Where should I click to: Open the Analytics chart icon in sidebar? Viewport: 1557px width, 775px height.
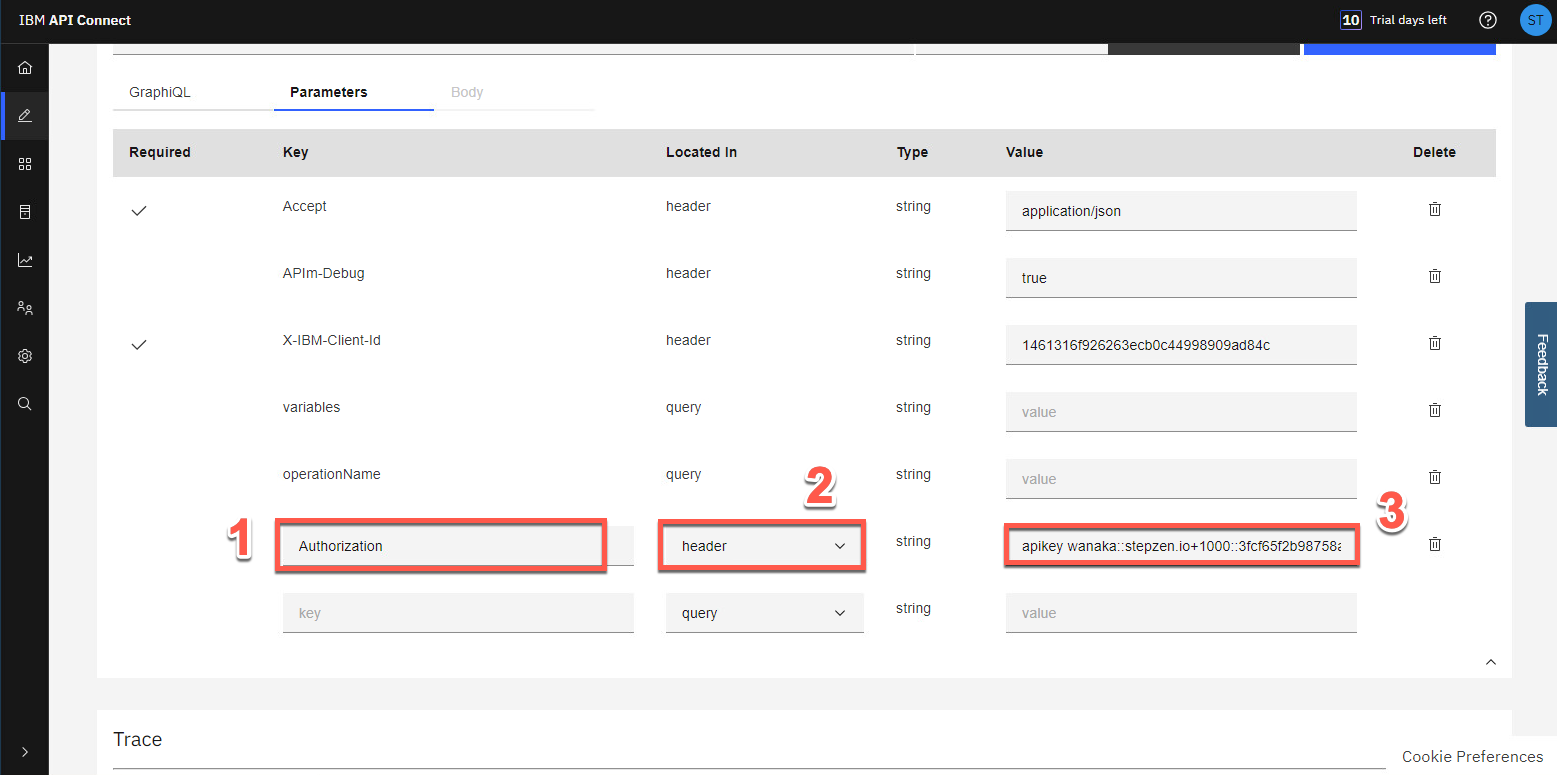click(x=25, y=260)
